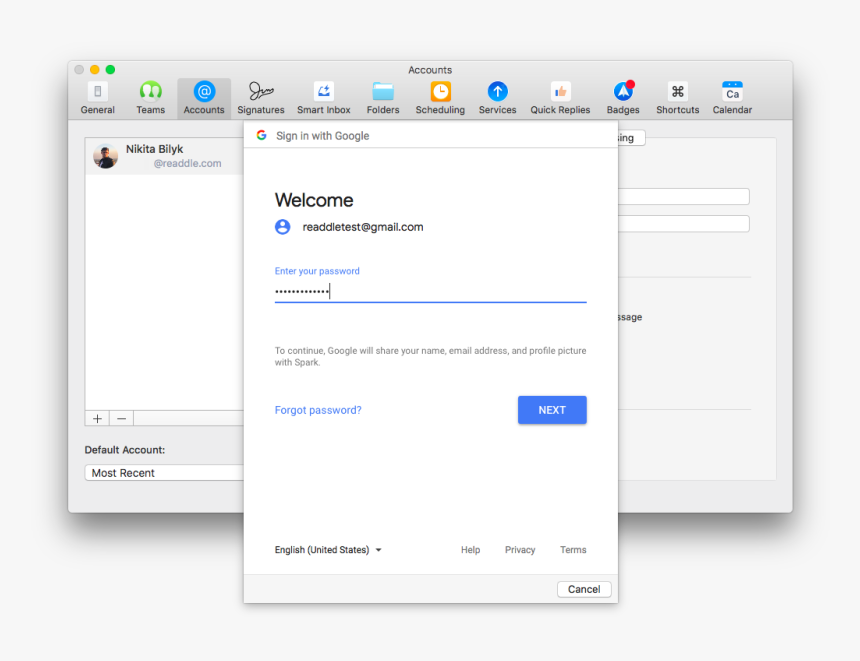Open the Services preferences pane
The image size is (860, 661).
click(x=497, y=98)
